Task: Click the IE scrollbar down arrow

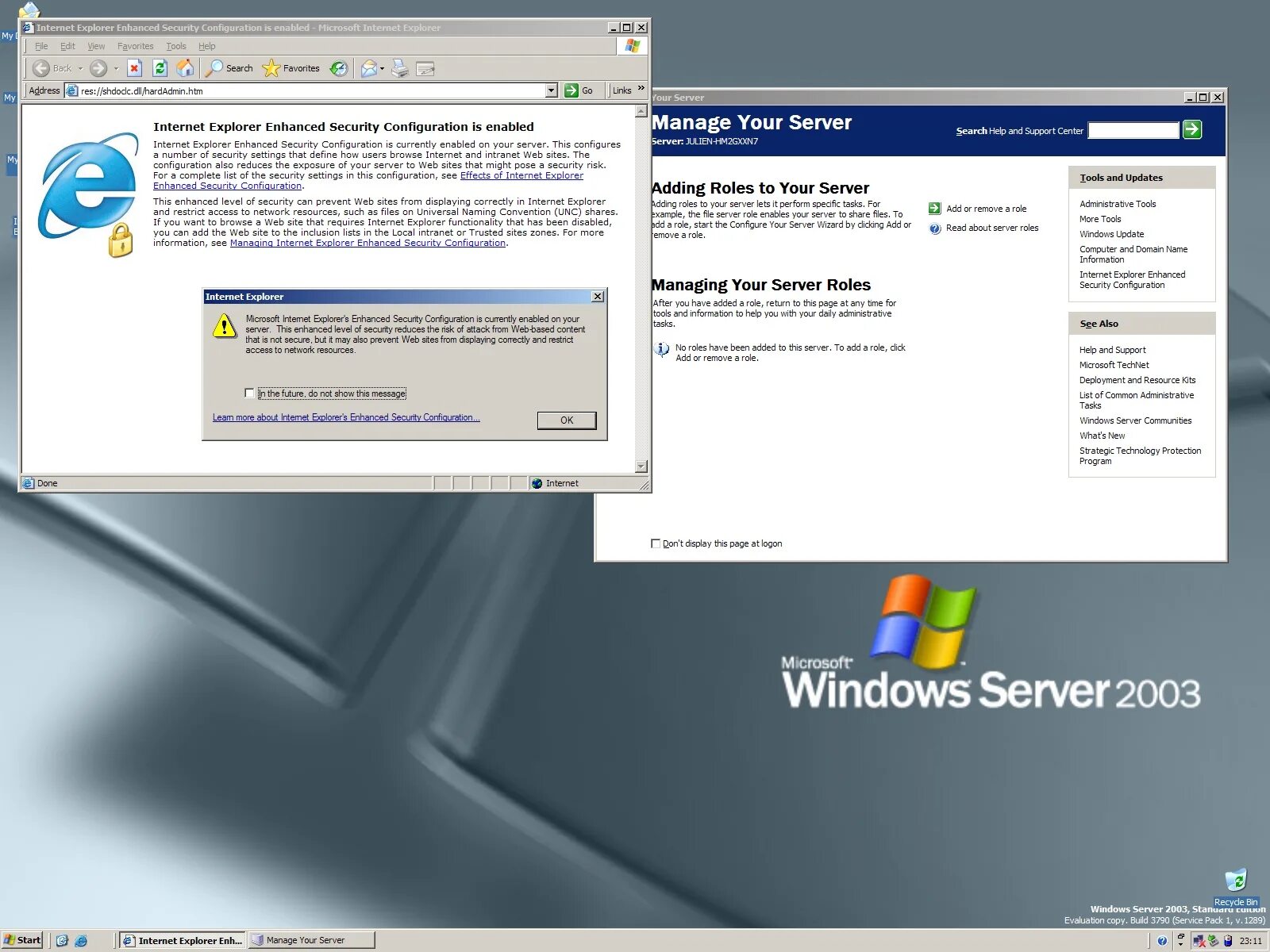Action: (x=641, y=466)
